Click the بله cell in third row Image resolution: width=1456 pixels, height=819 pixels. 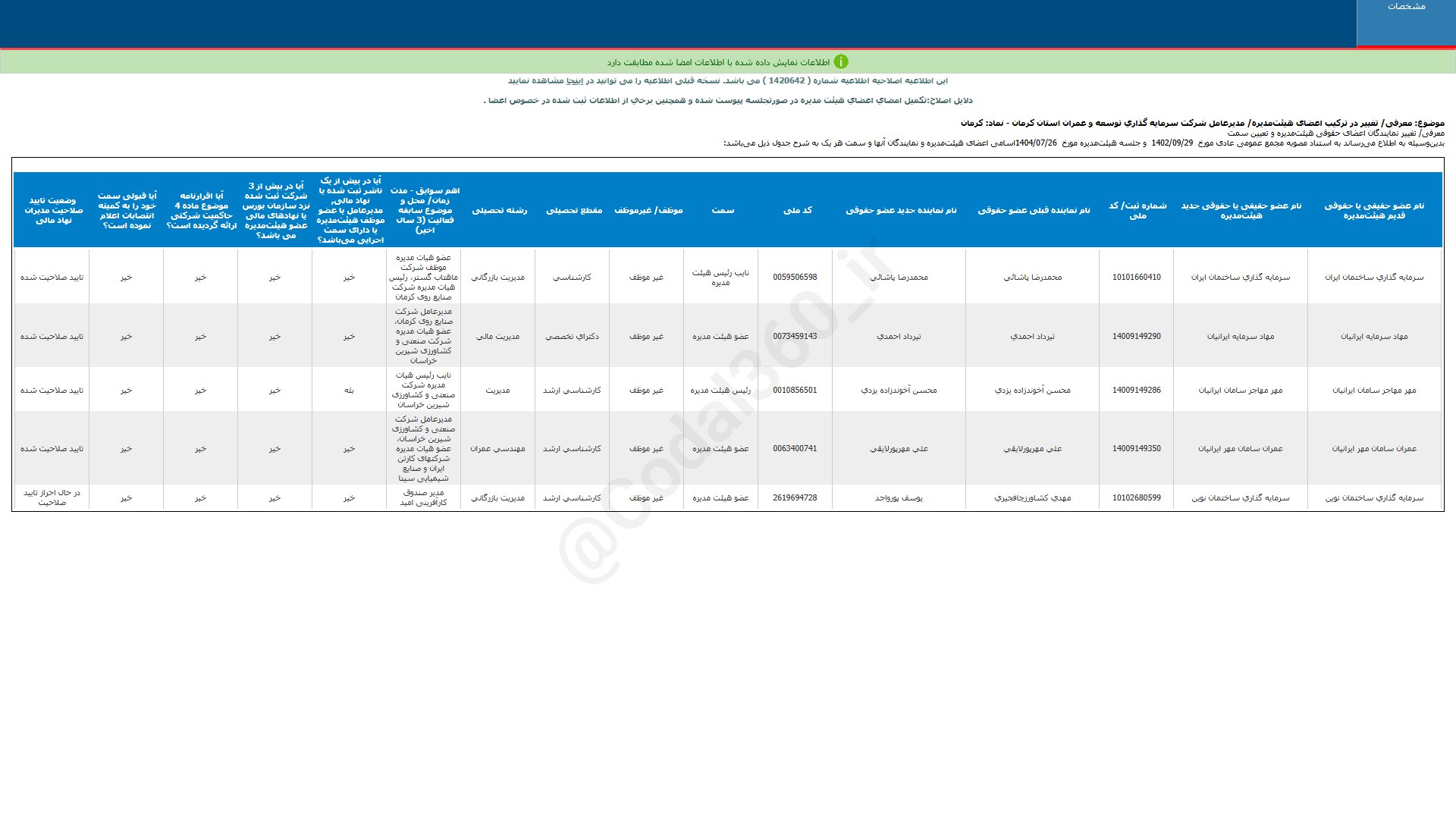(349, 391)
